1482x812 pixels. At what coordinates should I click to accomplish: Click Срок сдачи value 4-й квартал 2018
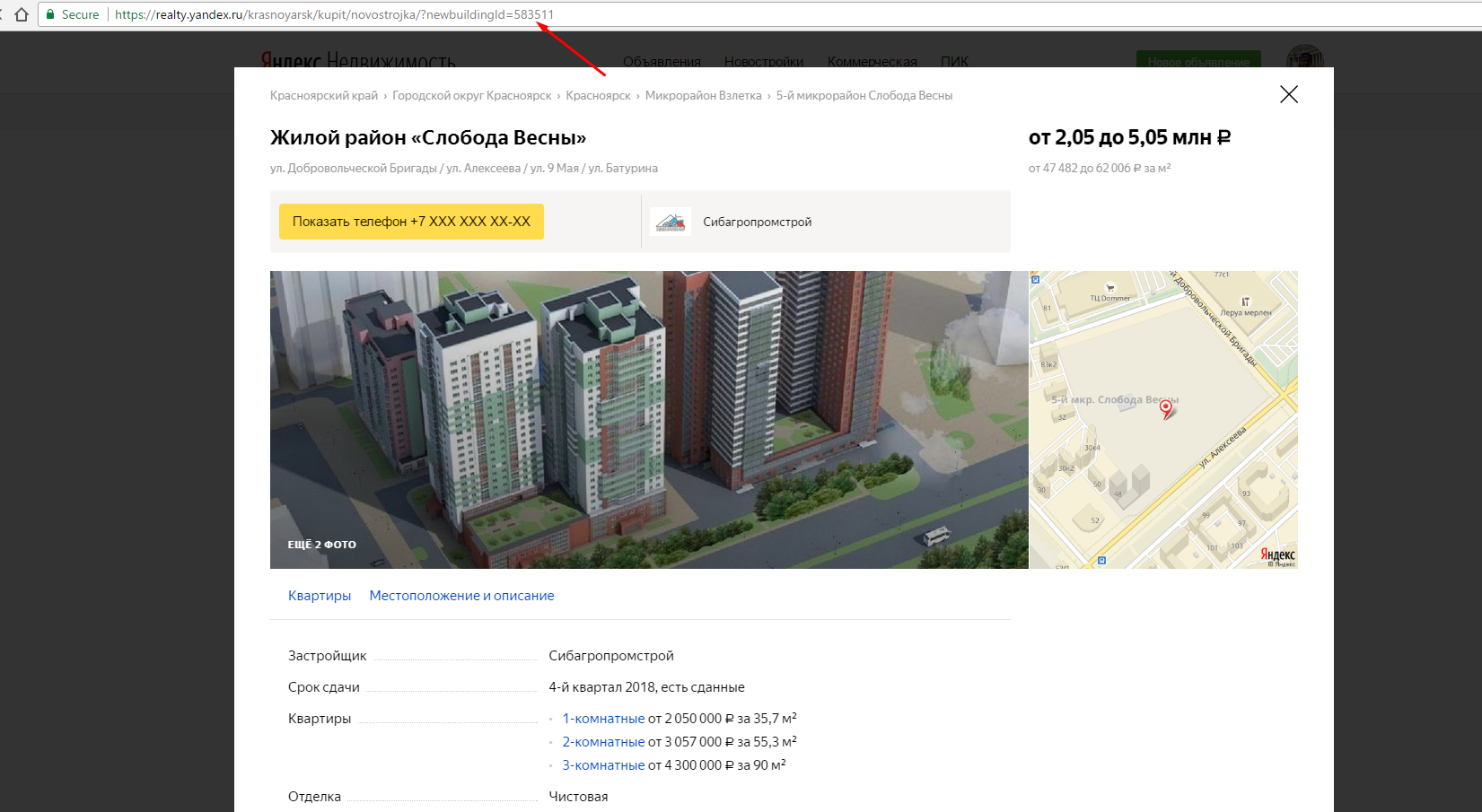tap(646, 687)
